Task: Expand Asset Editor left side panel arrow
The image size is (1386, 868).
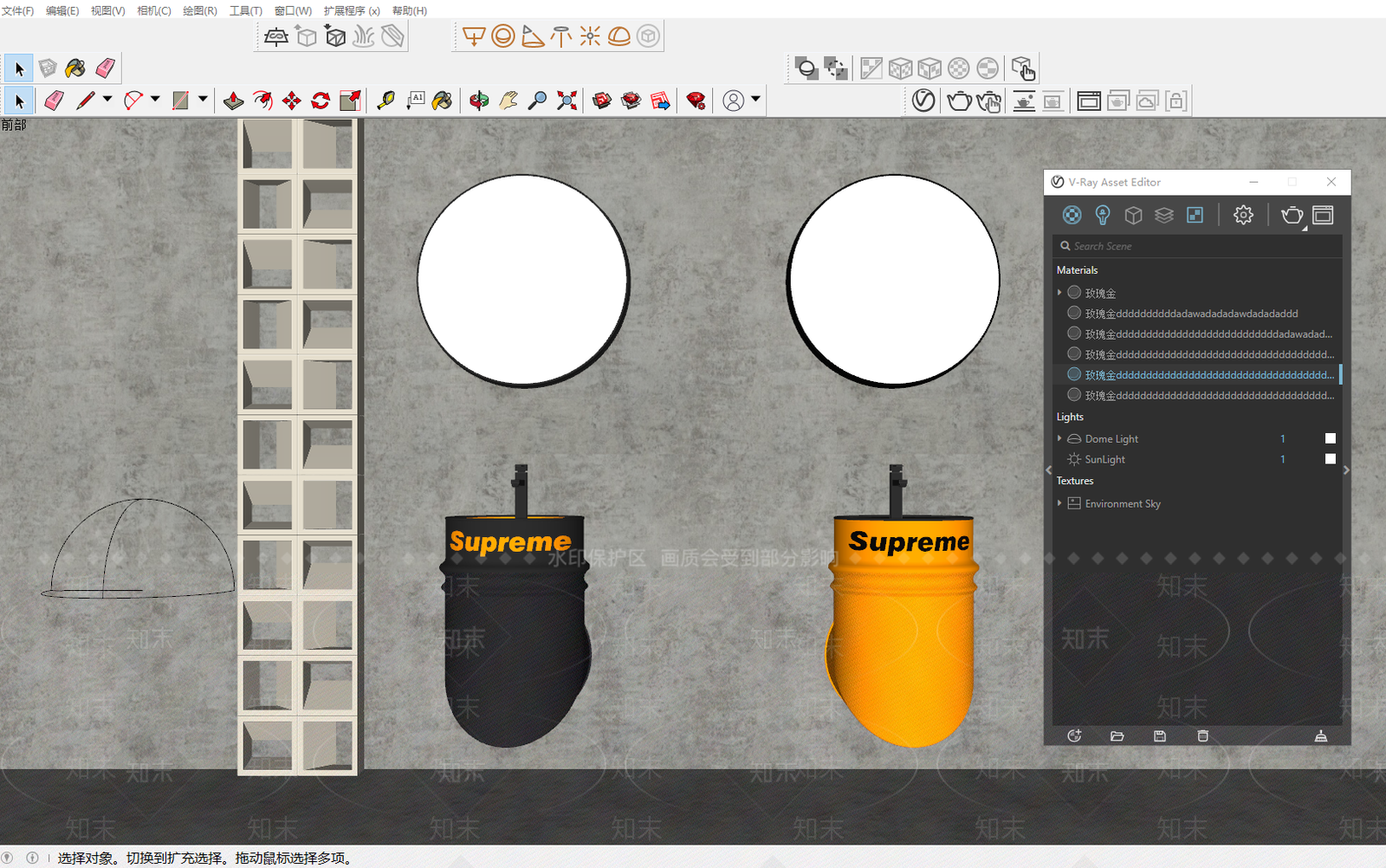Action: click(x=1048, y=470)
